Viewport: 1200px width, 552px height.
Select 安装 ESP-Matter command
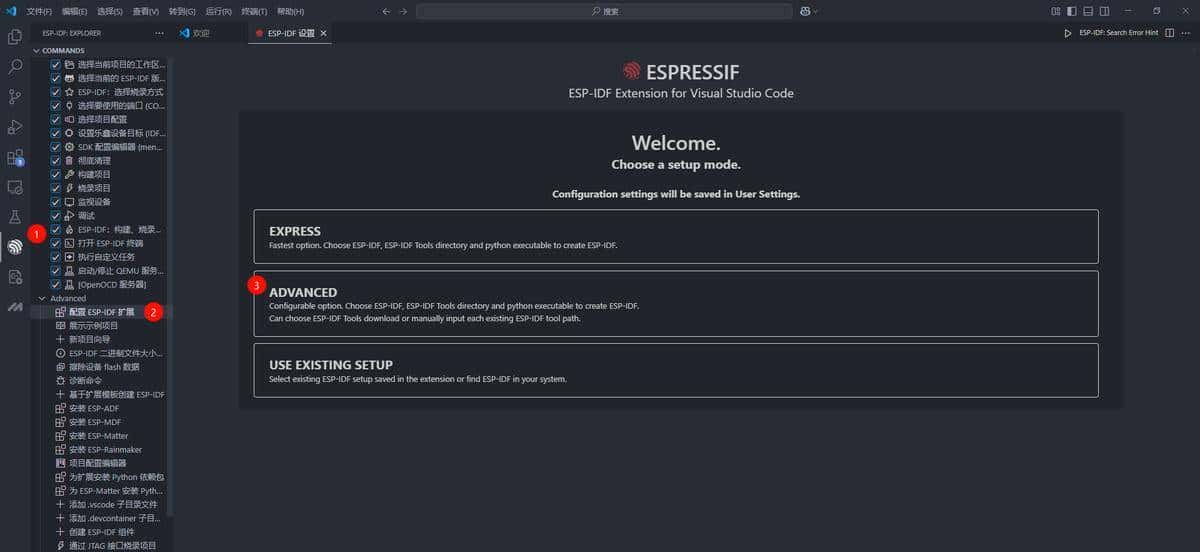point(98,436)
